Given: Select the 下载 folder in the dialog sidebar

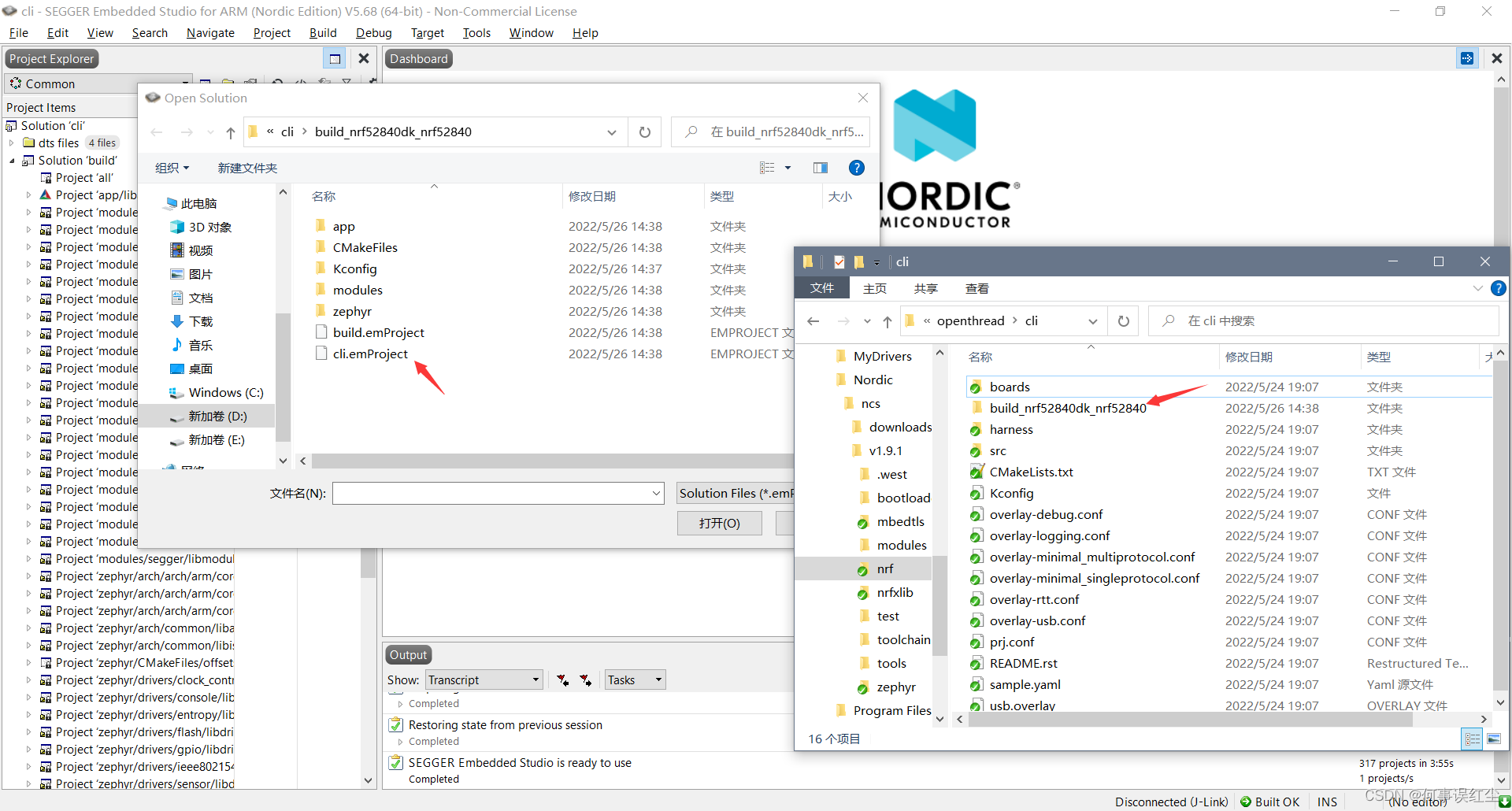Looking at the screenshot, I should click(192, 321).
